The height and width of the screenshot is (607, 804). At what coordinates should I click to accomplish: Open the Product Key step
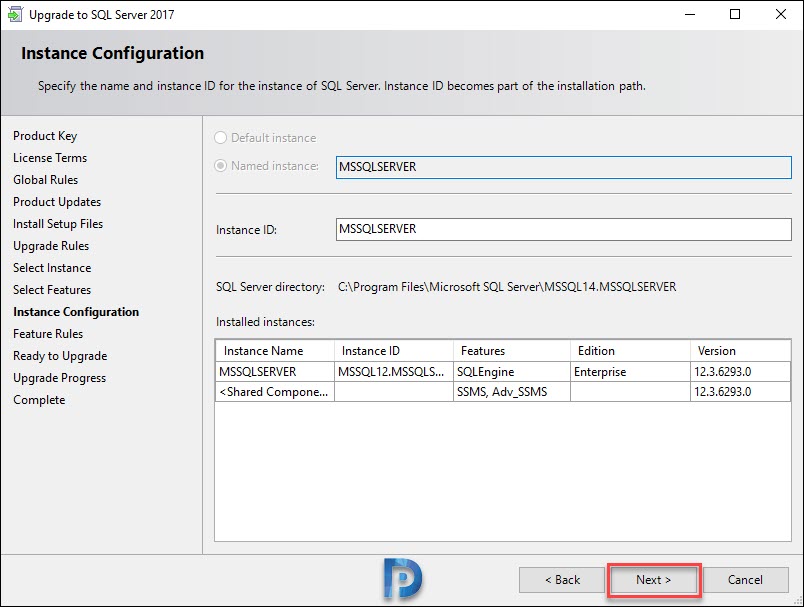(45, 136)
